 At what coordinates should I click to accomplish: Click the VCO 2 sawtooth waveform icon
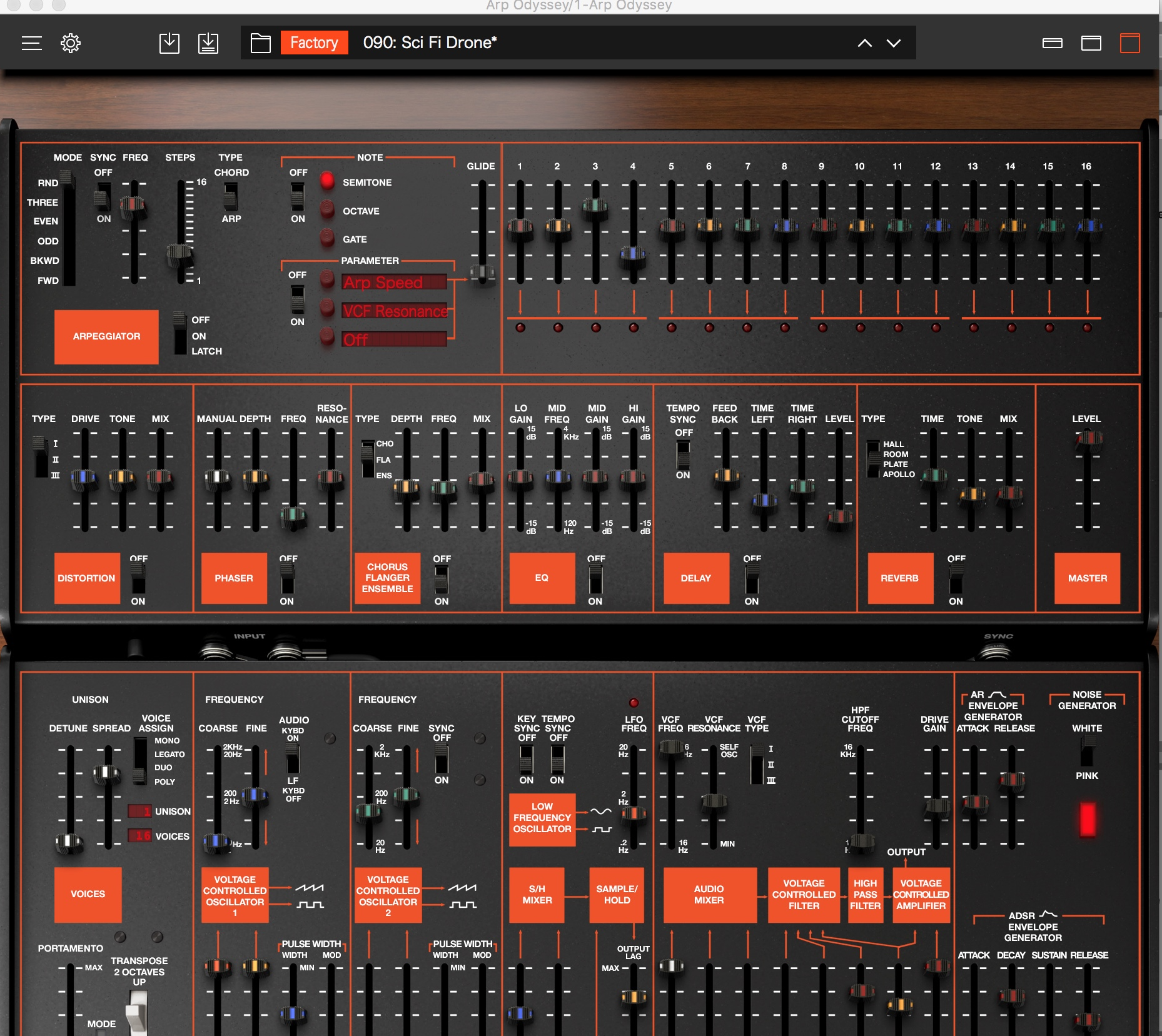point(463,887)
